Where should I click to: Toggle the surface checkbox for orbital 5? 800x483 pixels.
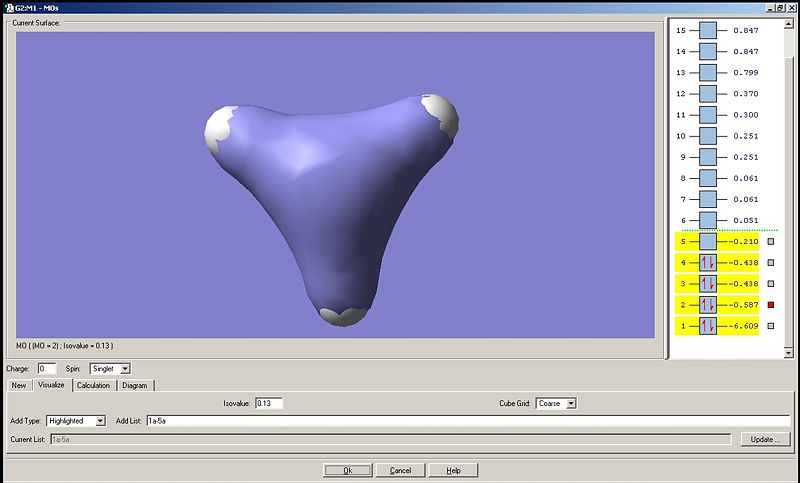771,242
